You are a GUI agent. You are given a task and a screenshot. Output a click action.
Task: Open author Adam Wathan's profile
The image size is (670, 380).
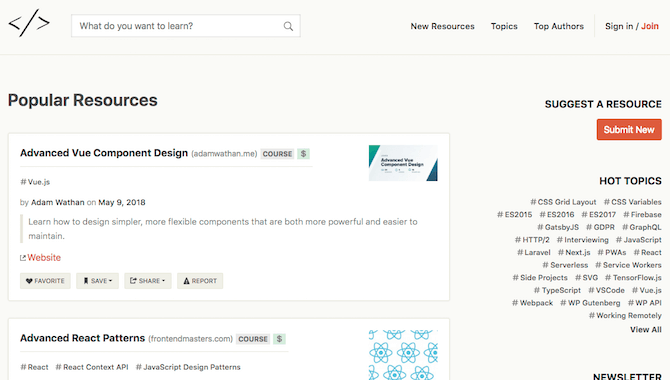(x=58, y=202)
